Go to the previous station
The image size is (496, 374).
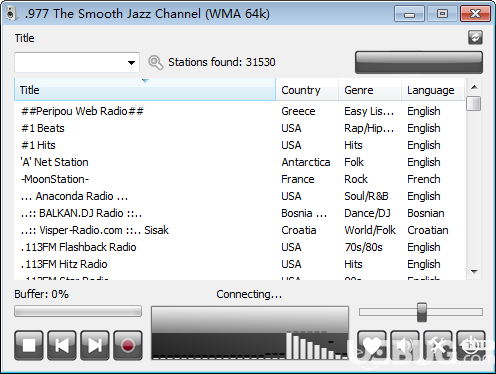click(x=62, y=345)
